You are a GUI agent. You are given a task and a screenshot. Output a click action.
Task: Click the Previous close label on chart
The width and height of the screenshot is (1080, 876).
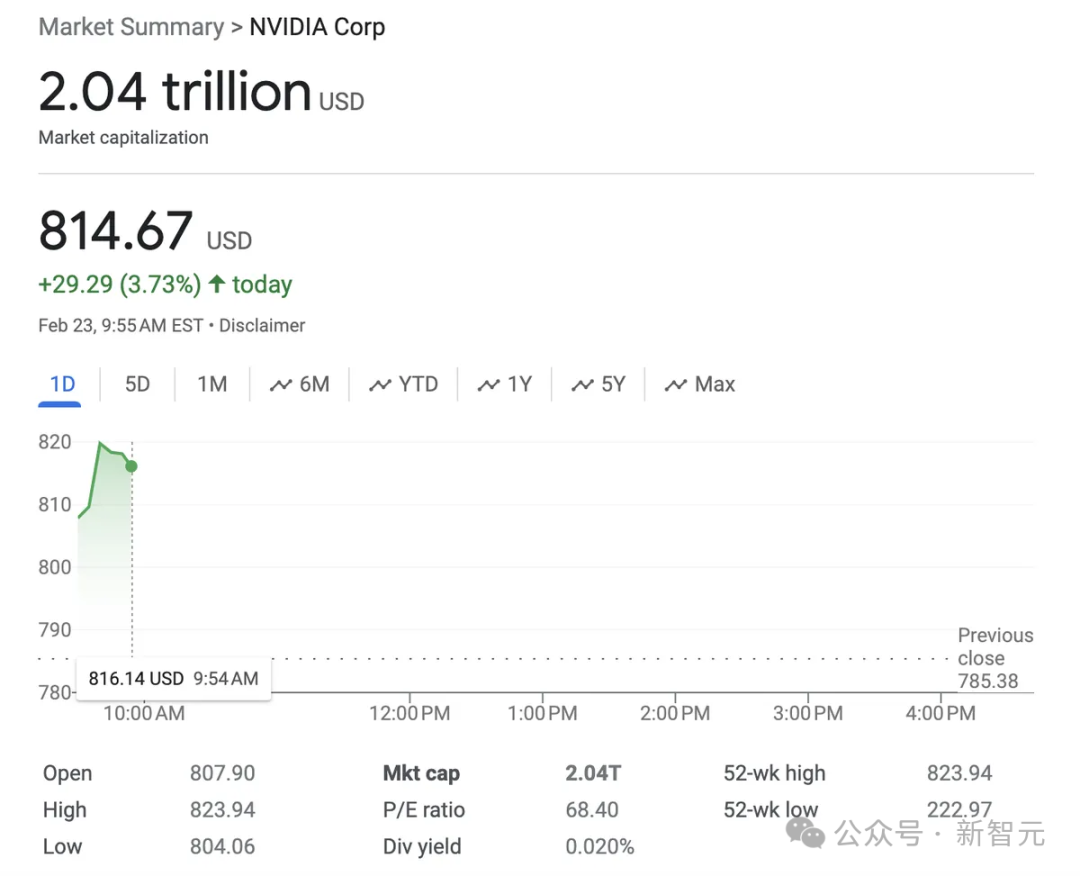[994, 647]
